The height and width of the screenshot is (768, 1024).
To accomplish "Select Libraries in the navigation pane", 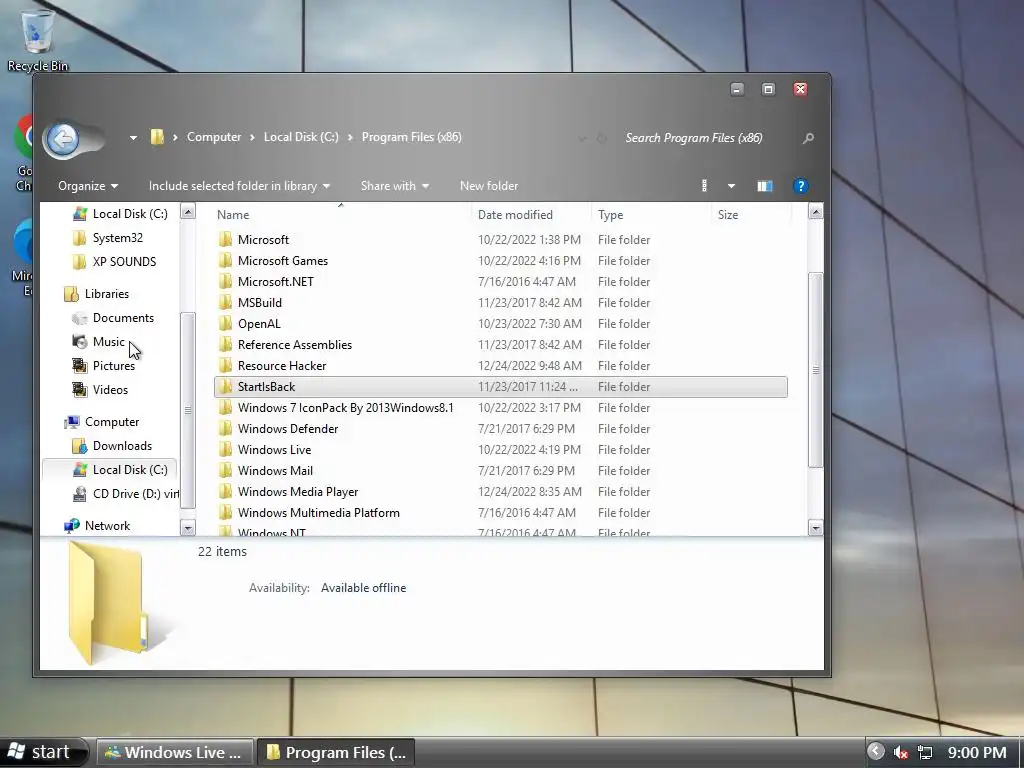I will click(106, 294).
